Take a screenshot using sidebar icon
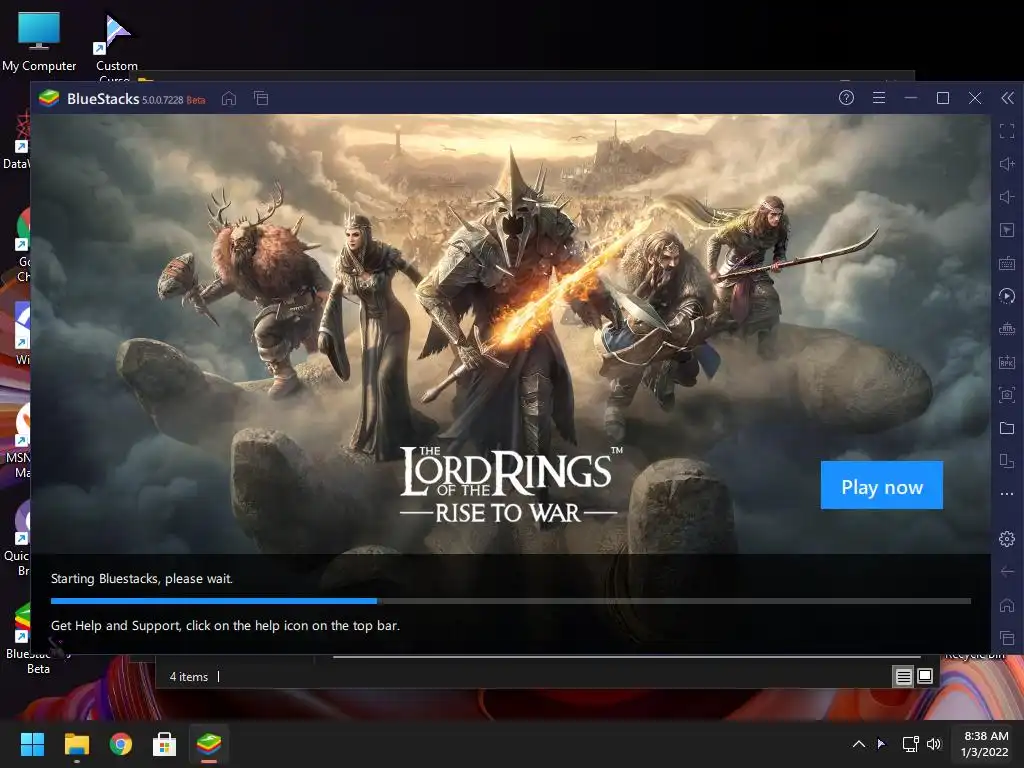The width and height of the screenshot is (1024, 768). point(1007,394)
